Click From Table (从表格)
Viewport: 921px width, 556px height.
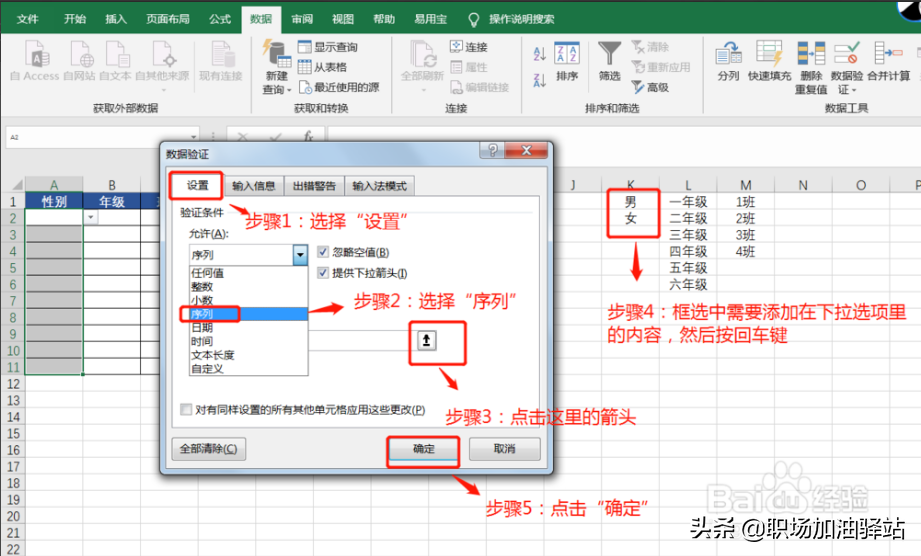coord(322,67)
